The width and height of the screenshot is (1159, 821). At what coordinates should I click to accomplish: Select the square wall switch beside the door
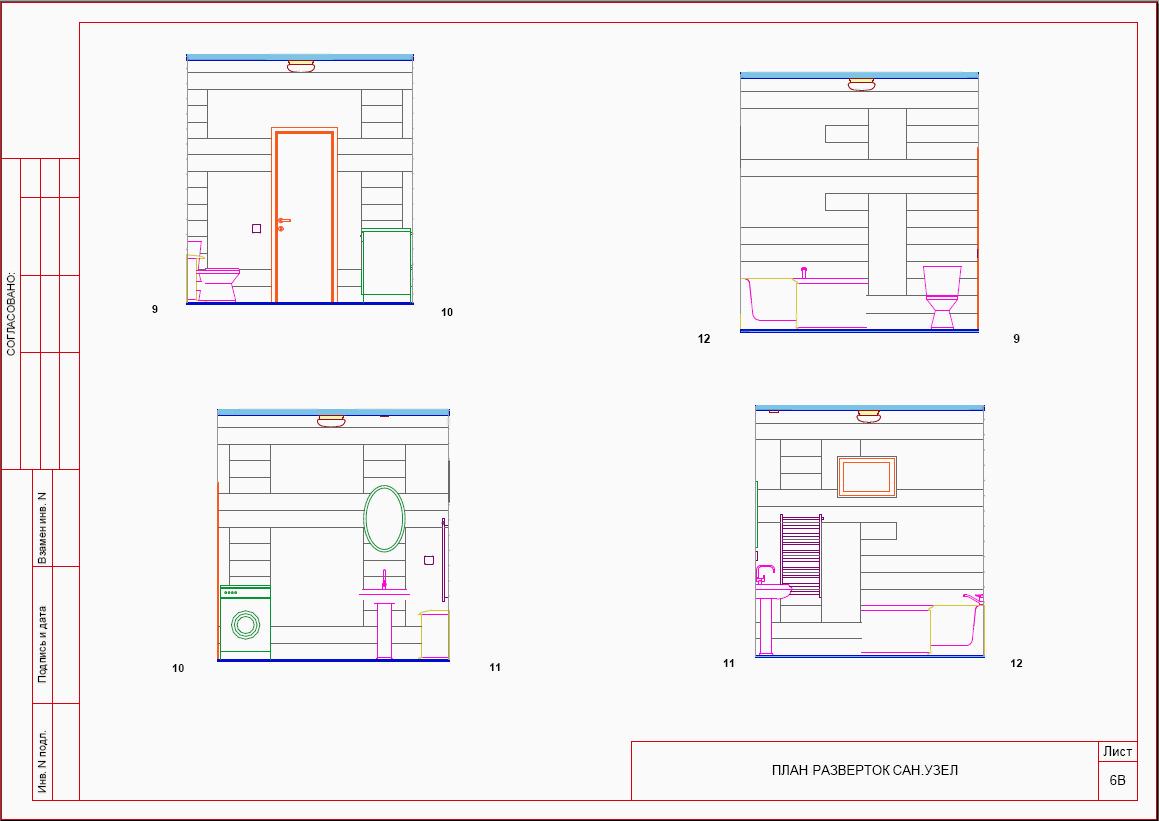click(256, 228)
